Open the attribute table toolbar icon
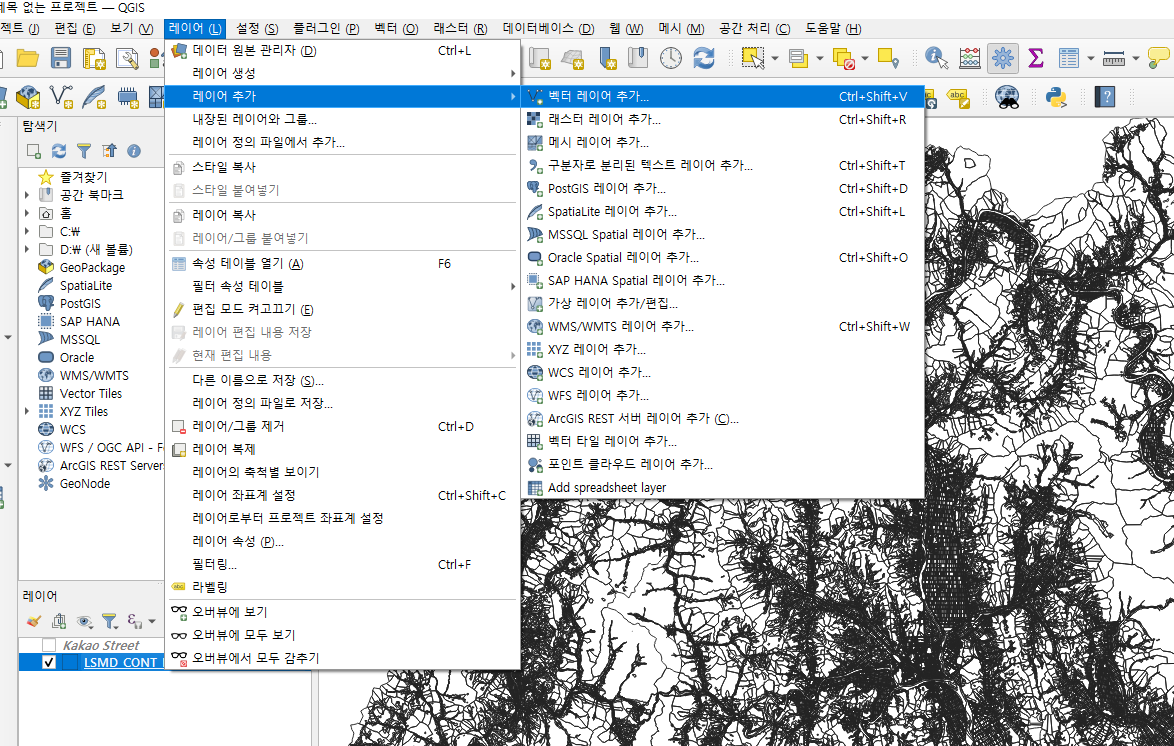 click(x=1068, y=58)
